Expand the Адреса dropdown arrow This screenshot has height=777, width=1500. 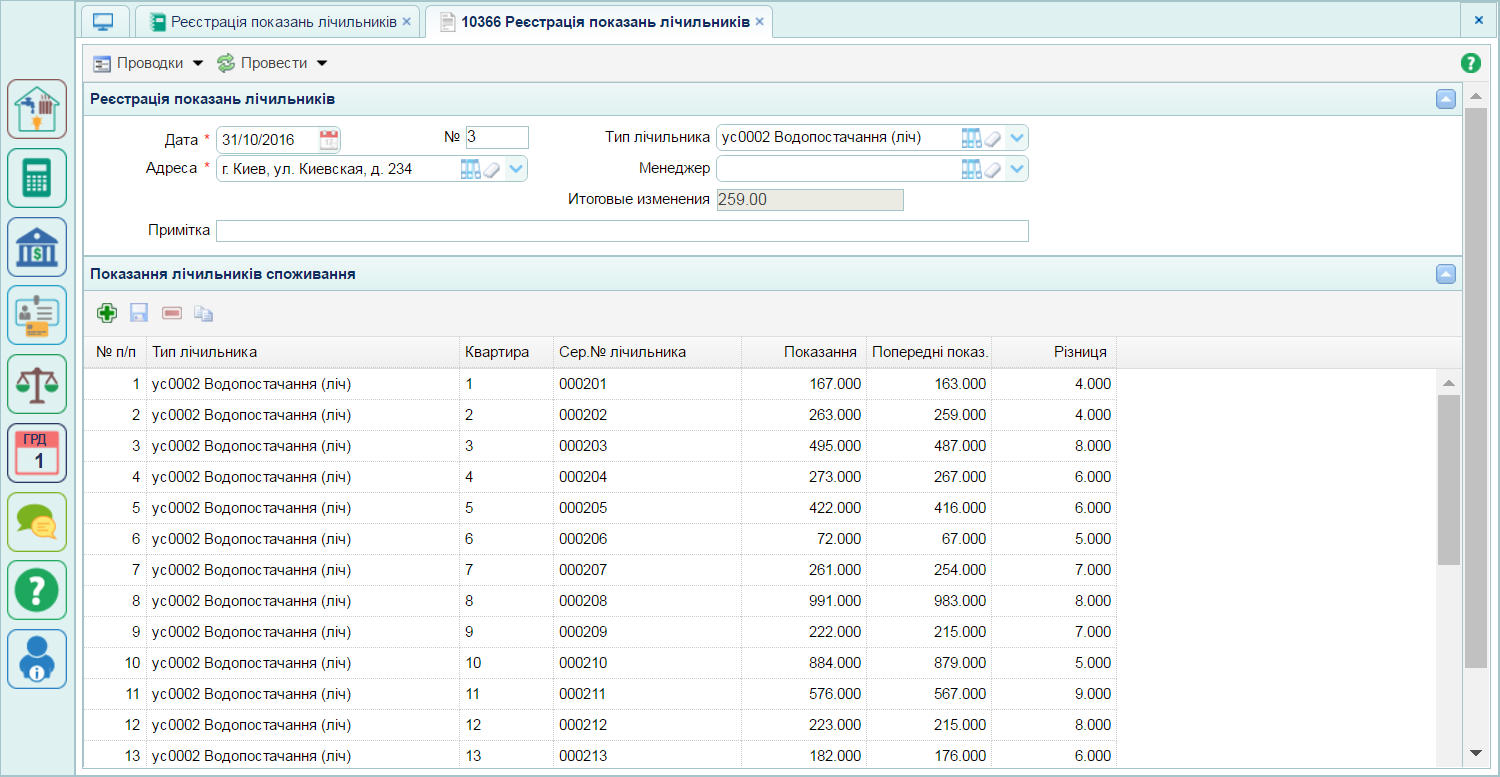(516, 169)
